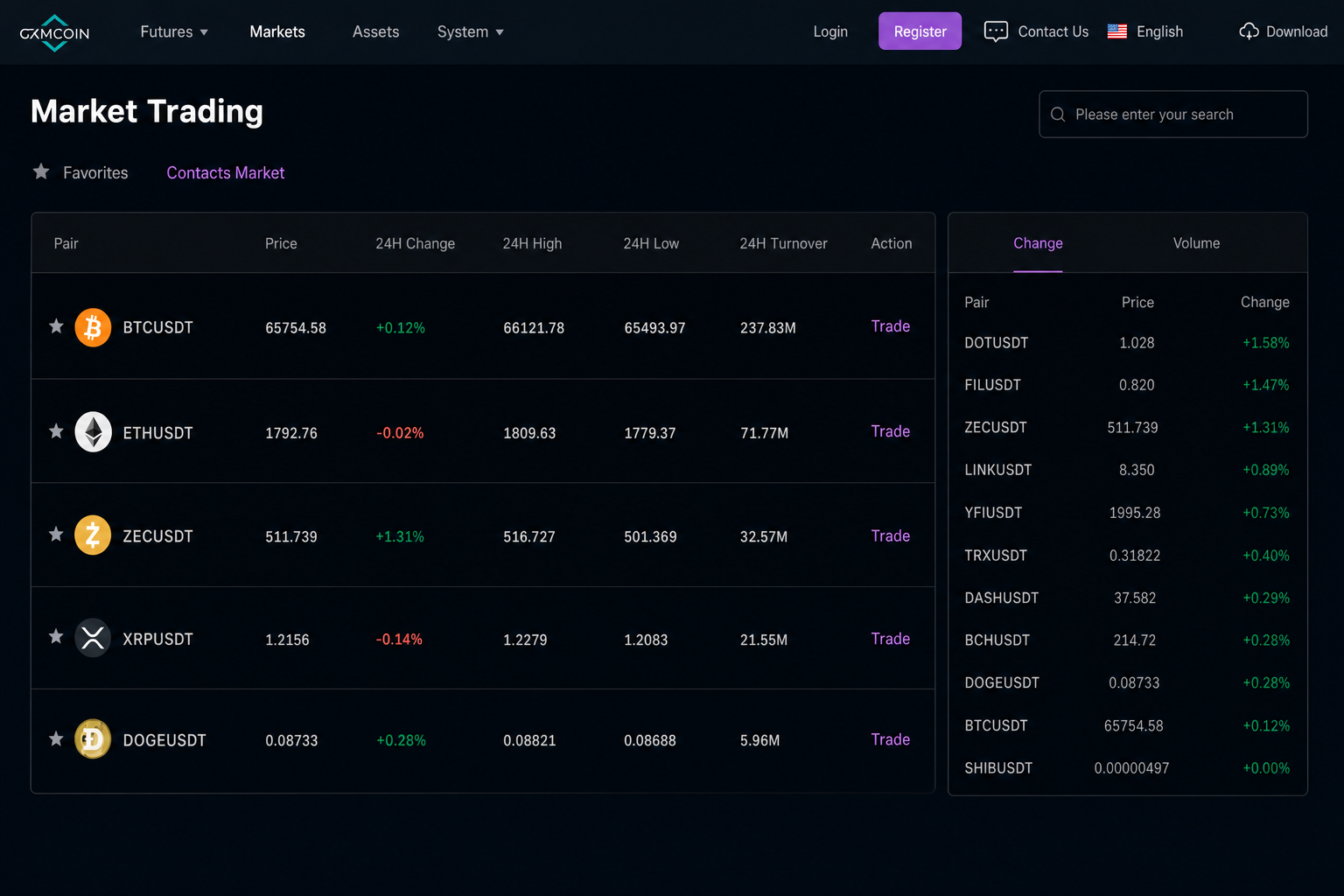Viewport: 1344px width, 896px height.
Task: Expand the Futures dropdown menu
Action: pyautogui.click(x=174, y=31)
